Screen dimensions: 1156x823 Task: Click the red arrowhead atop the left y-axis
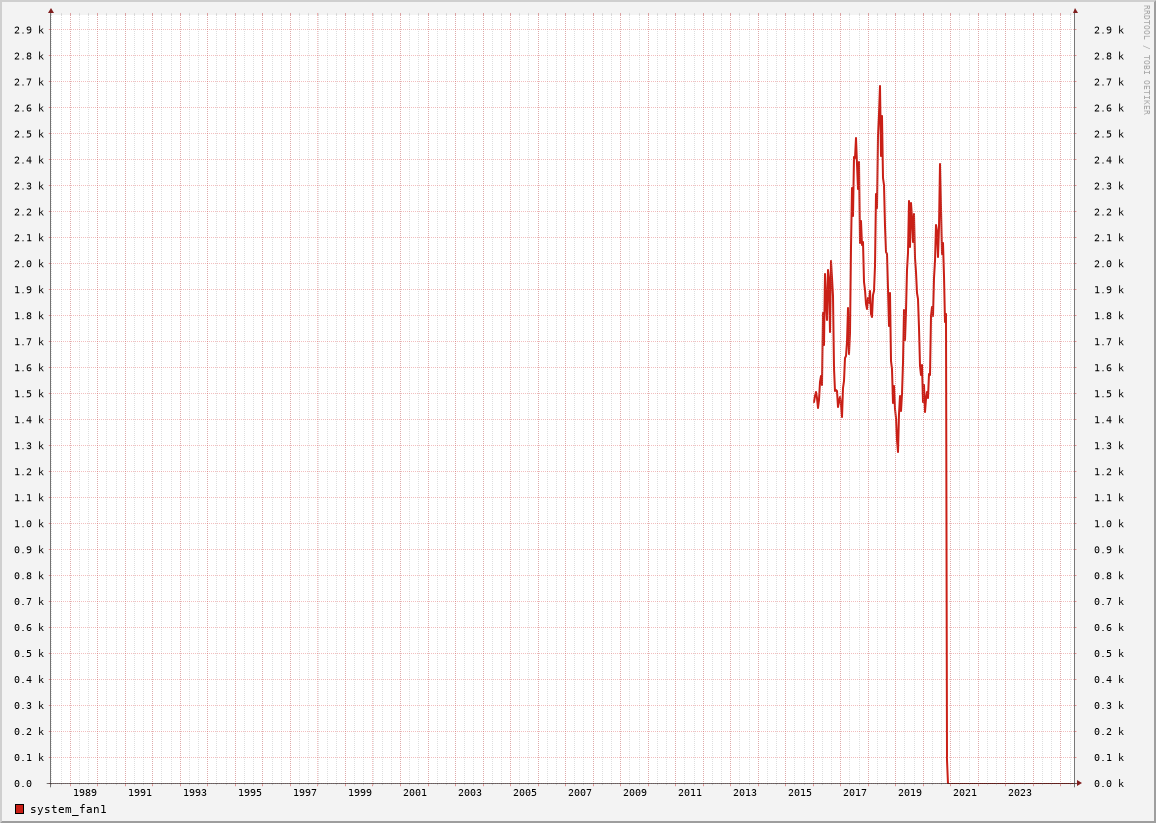pyautogui.click(x=51, y=11)
